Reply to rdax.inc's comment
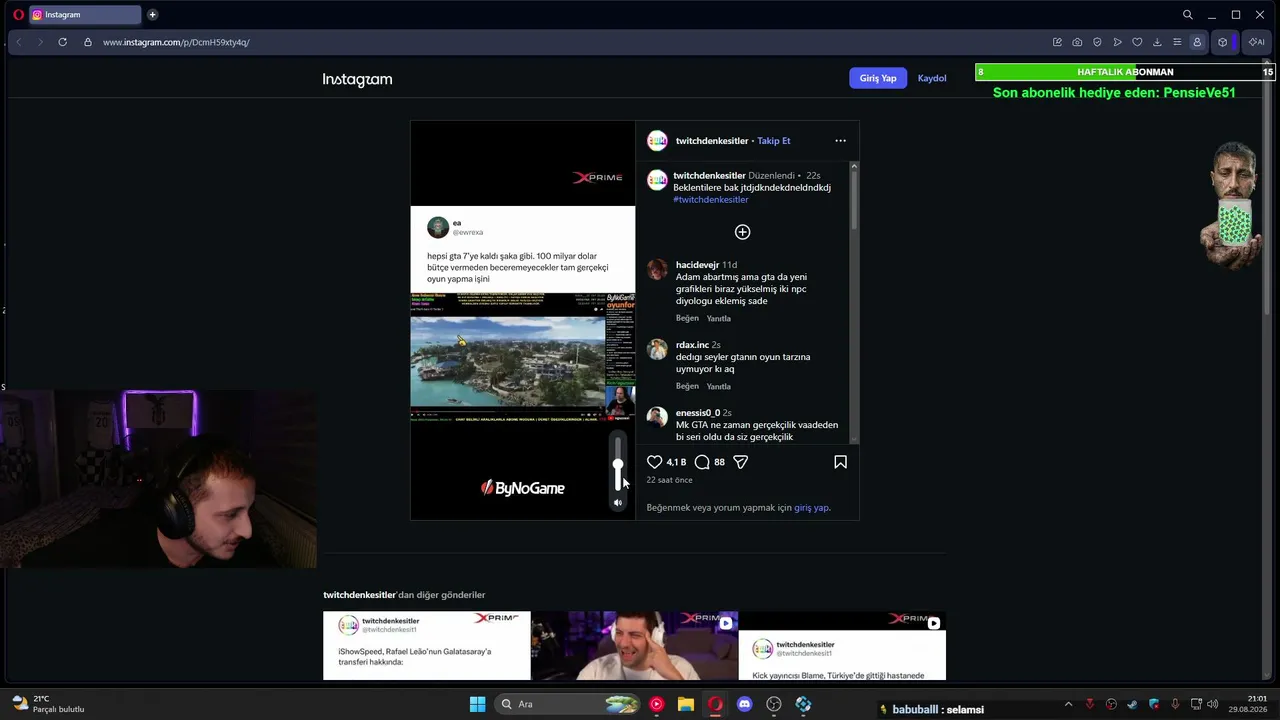The image size is (1280, 720). 719,387
